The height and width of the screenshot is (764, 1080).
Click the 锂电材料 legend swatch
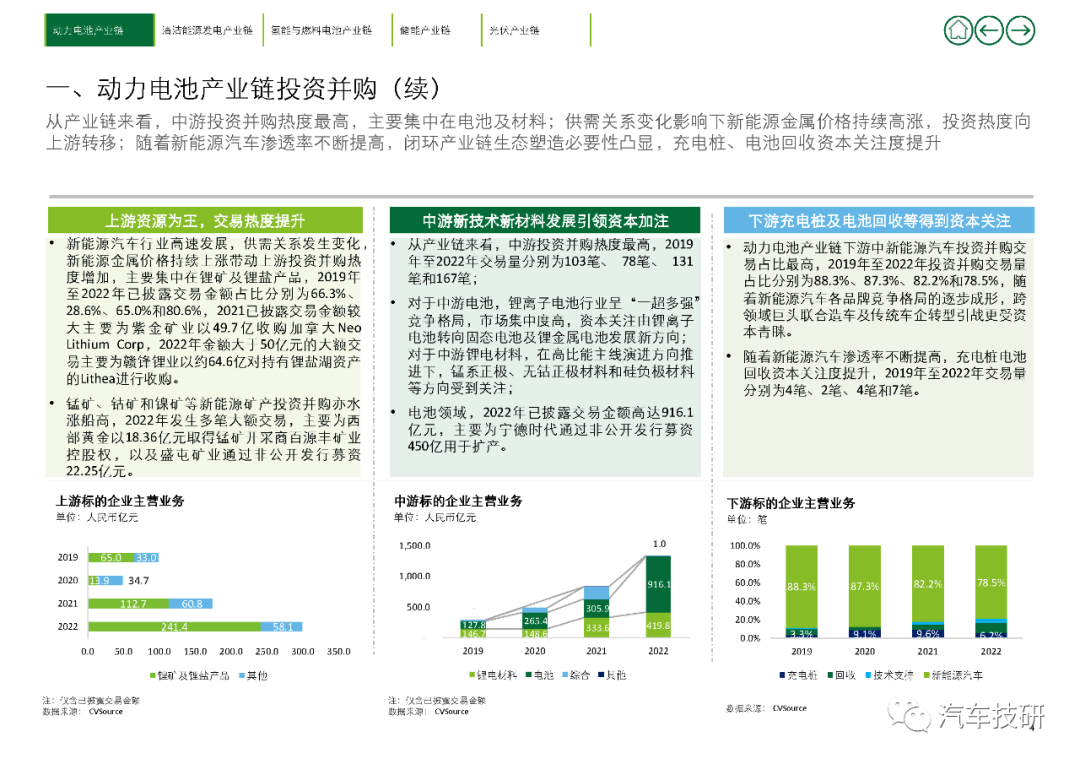click(x=472, y=675)
